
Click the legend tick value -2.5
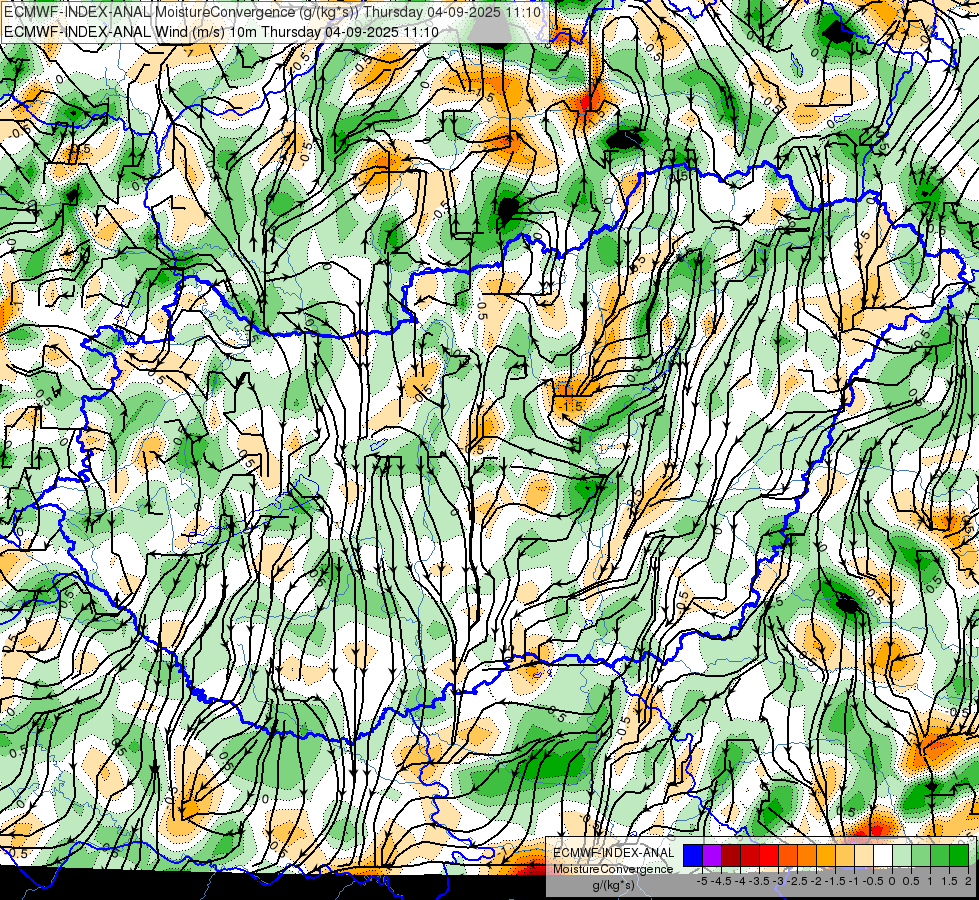click(x=797, y=881)
